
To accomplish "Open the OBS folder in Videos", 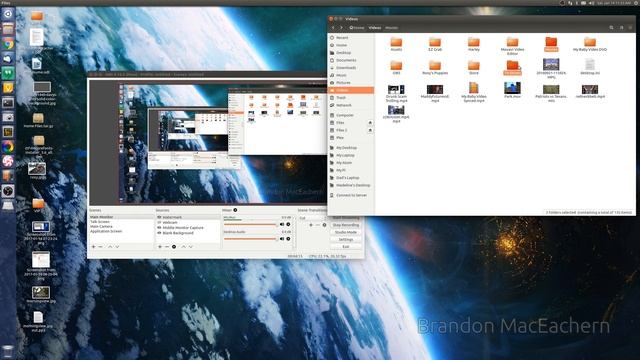I will [396, 68].
